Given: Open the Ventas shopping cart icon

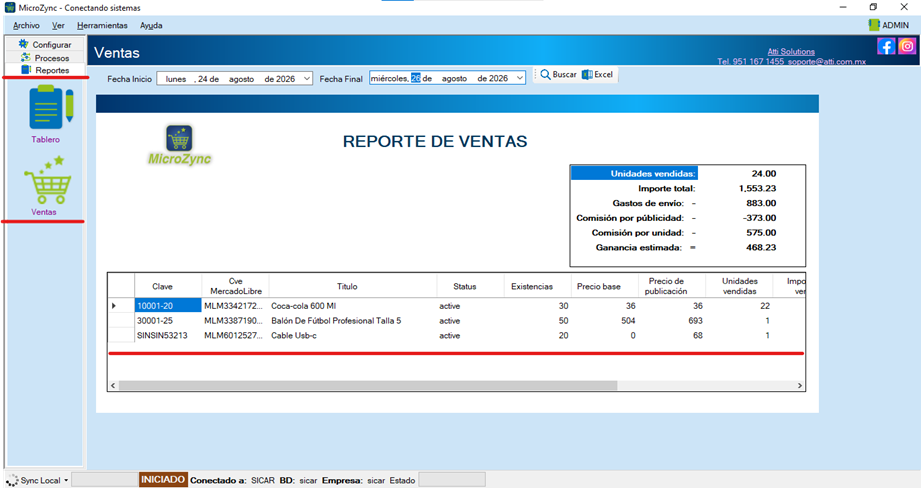Looking at the screenshot, I should [x=48, y=180].
